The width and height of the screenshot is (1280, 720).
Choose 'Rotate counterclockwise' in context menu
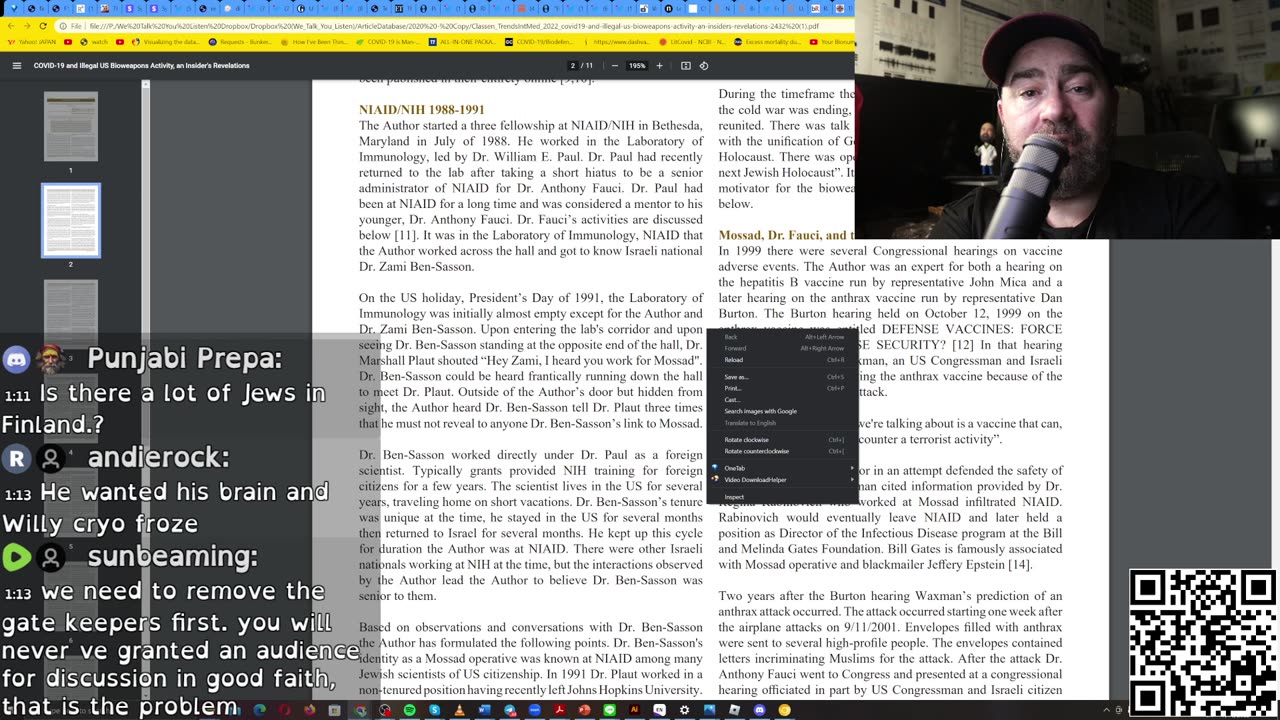pos(782,451)
